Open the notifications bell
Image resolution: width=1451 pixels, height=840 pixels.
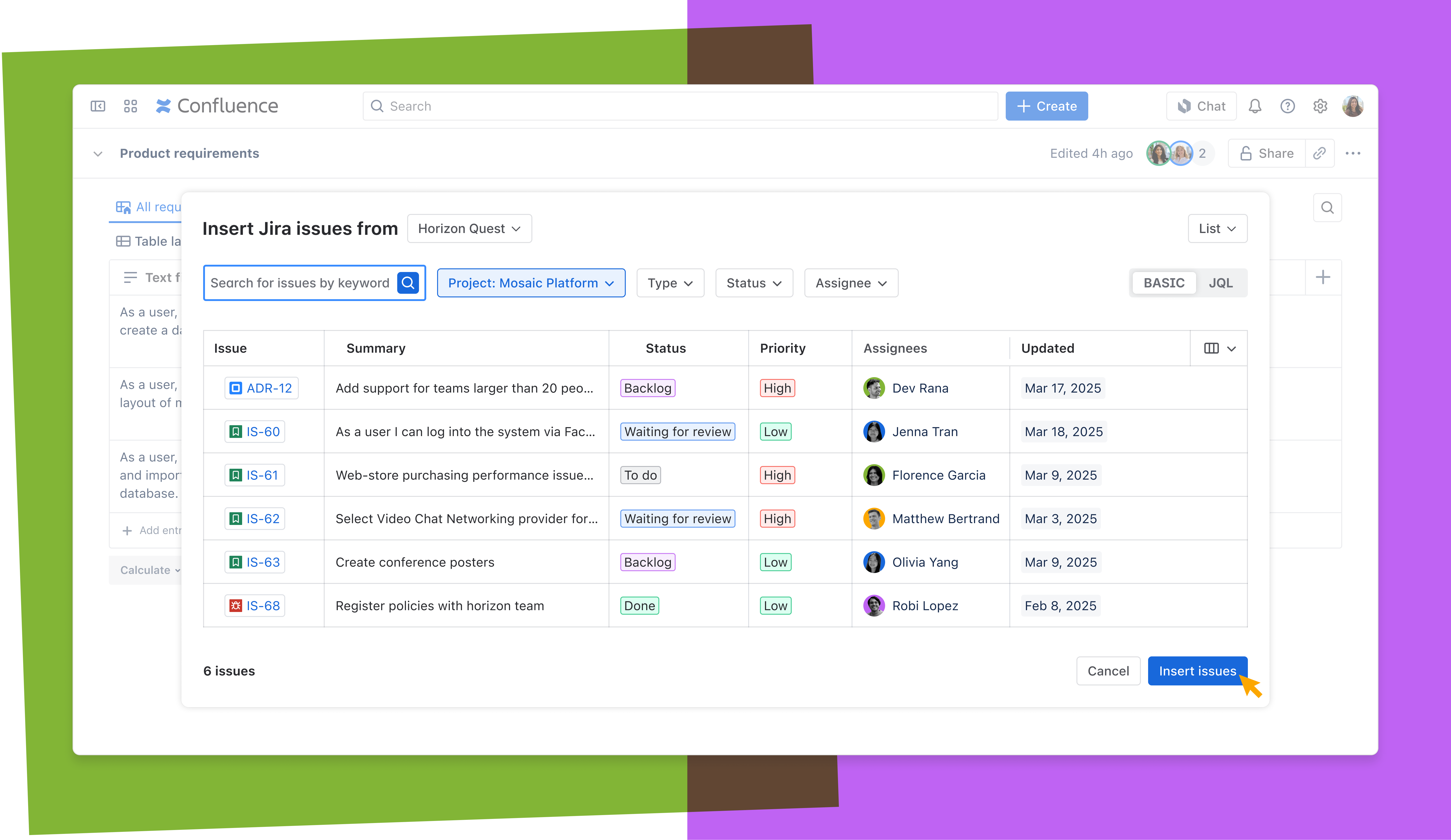[1255, 106]
